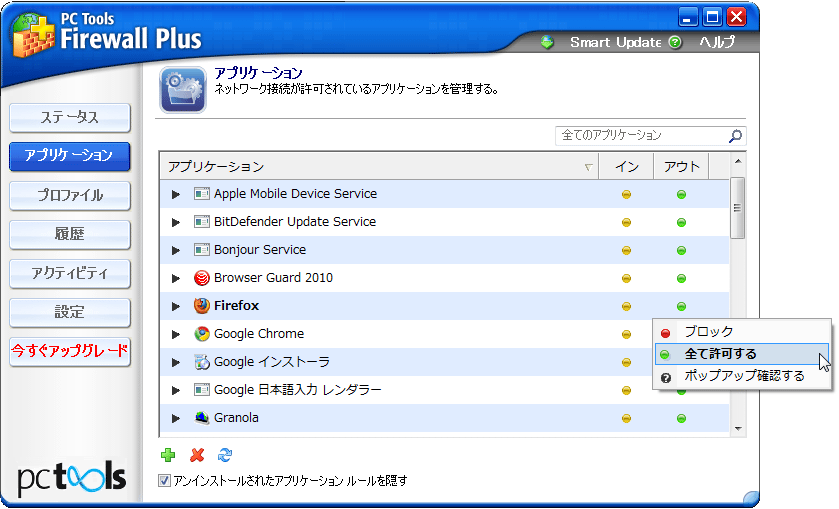Screen dimensions: 839x509
Task: Click inbound status dot for Bonjour Service
Action: point(626,250)
